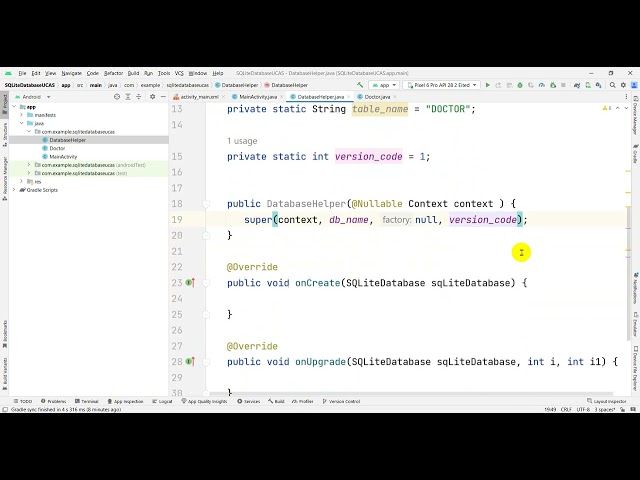Go to the previous highlighted problem arrow
The height and width of the screenshot is (480, 640).
point(618,108)
